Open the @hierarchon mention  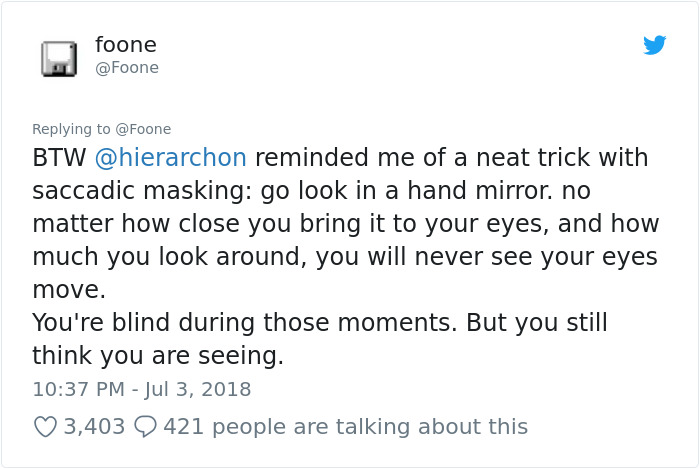[170, 158]
